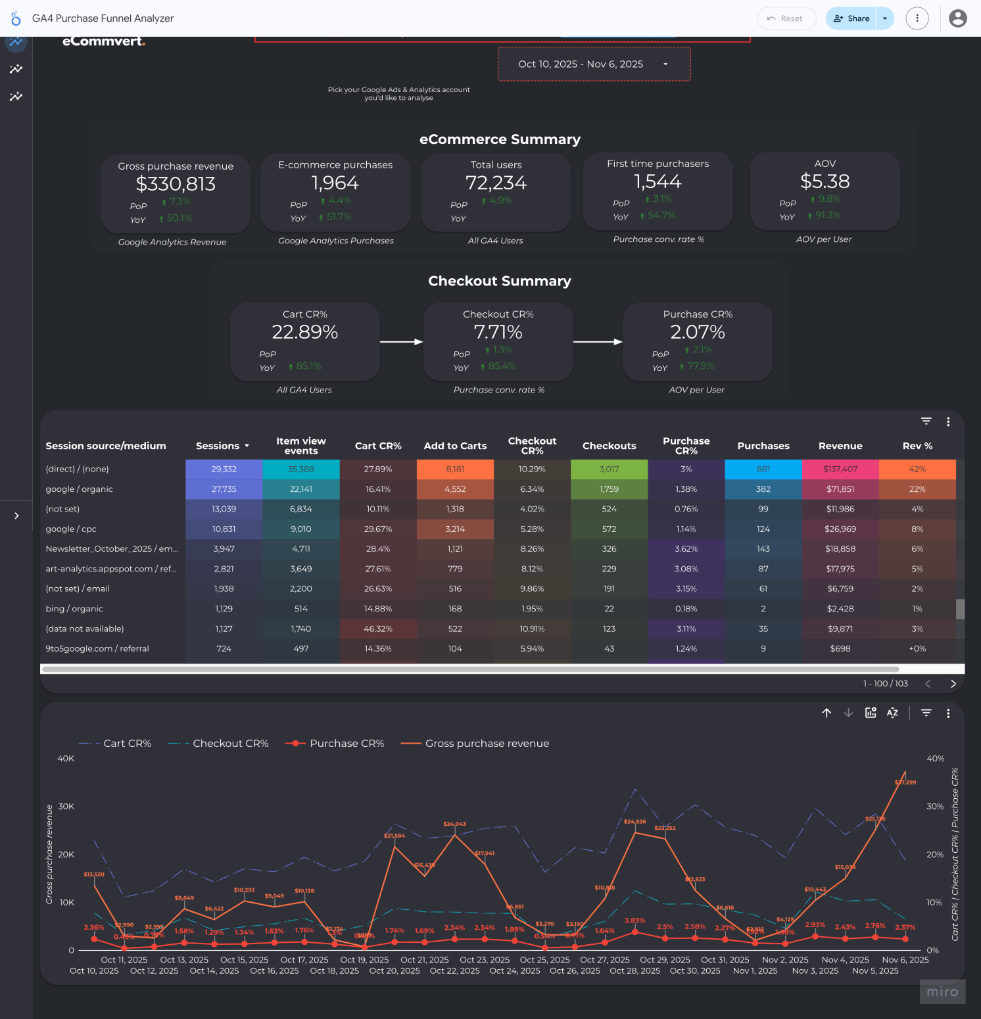Click the E-commerce purchases scorecard

[335, 192]
